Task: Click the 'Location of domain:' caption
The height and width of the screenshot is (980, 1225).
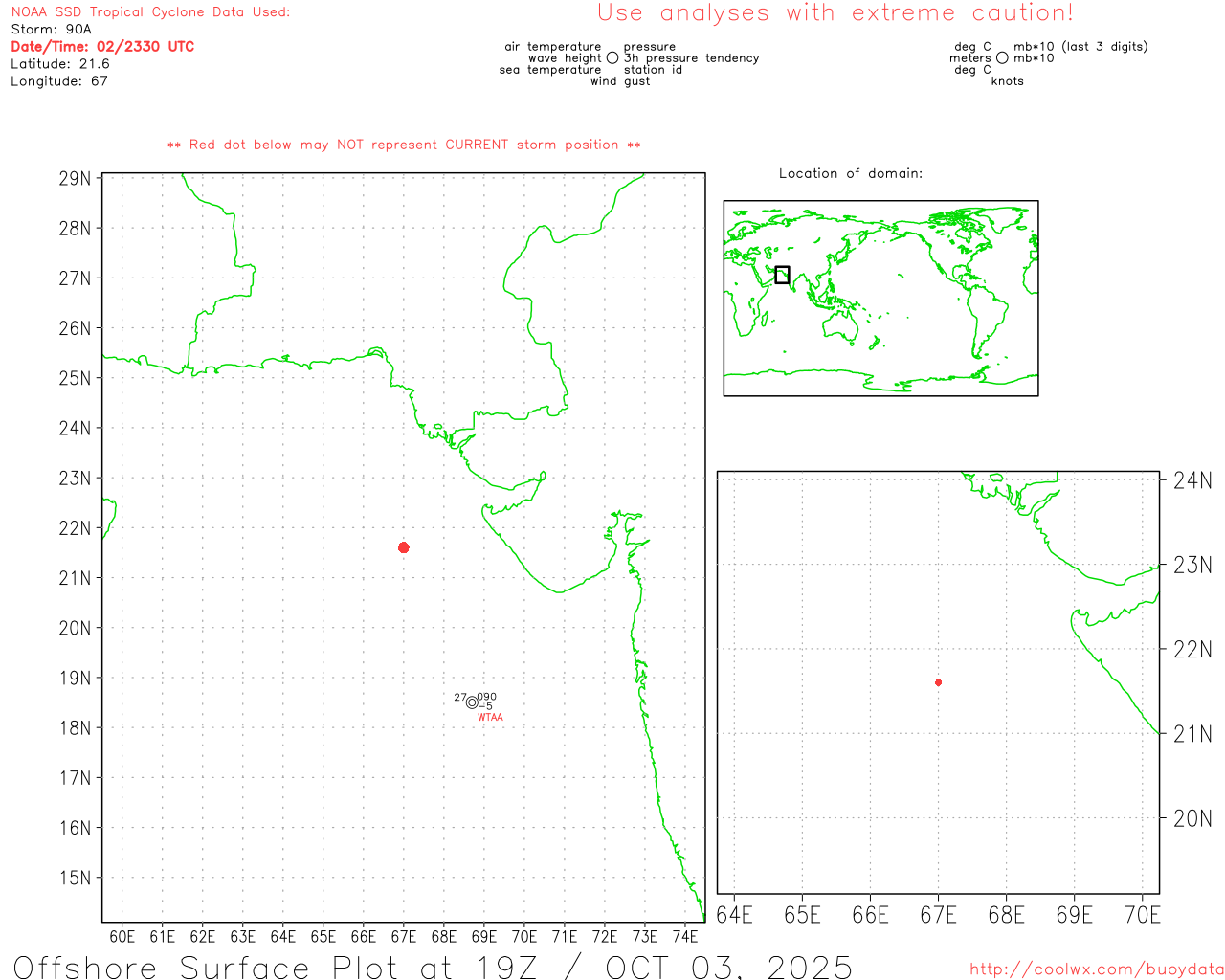Action: 851,173
